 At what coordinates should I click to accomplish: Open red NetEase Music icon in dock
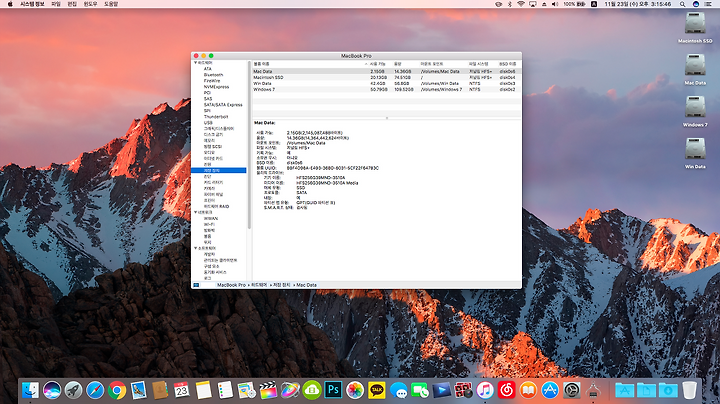coord(506,390)
